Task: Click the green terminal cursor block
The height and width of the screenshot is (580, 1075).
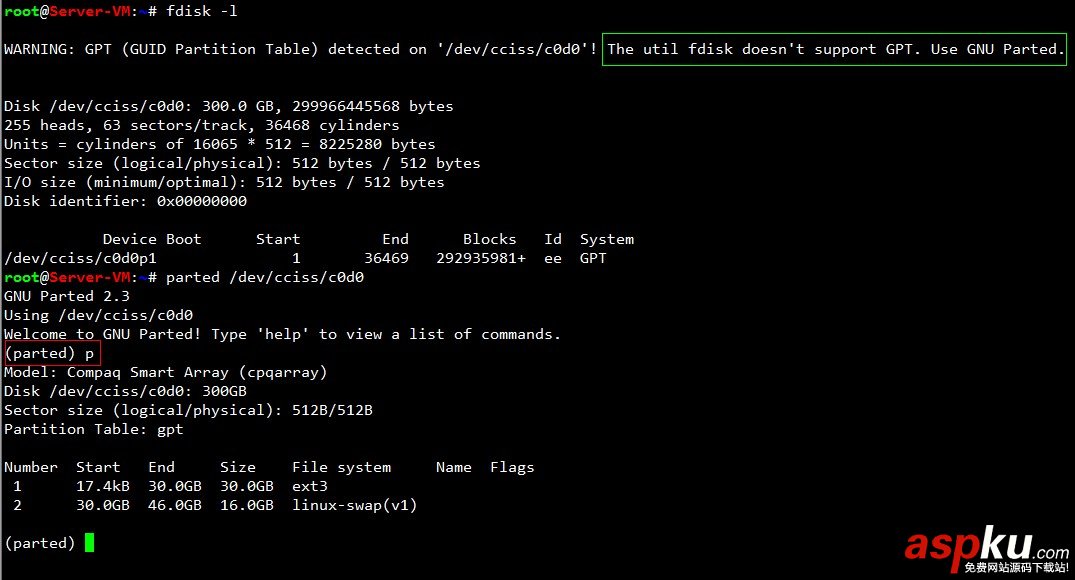Action: (x=89, y=543)
